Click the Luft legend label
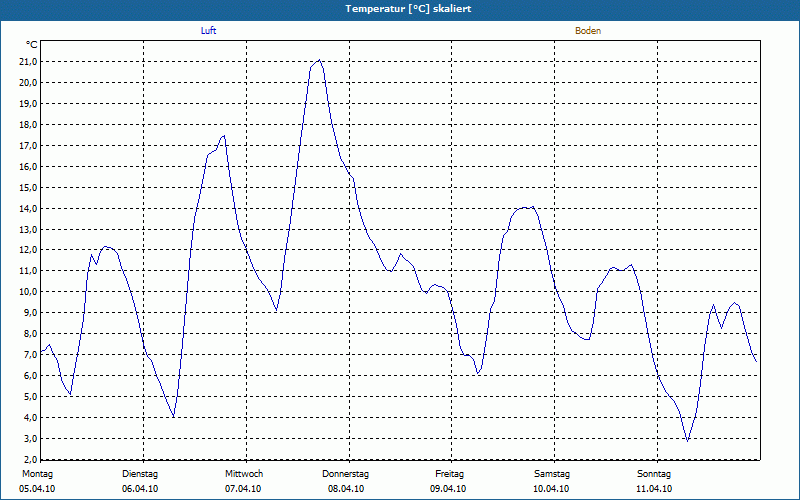 (x=208, y=31)
